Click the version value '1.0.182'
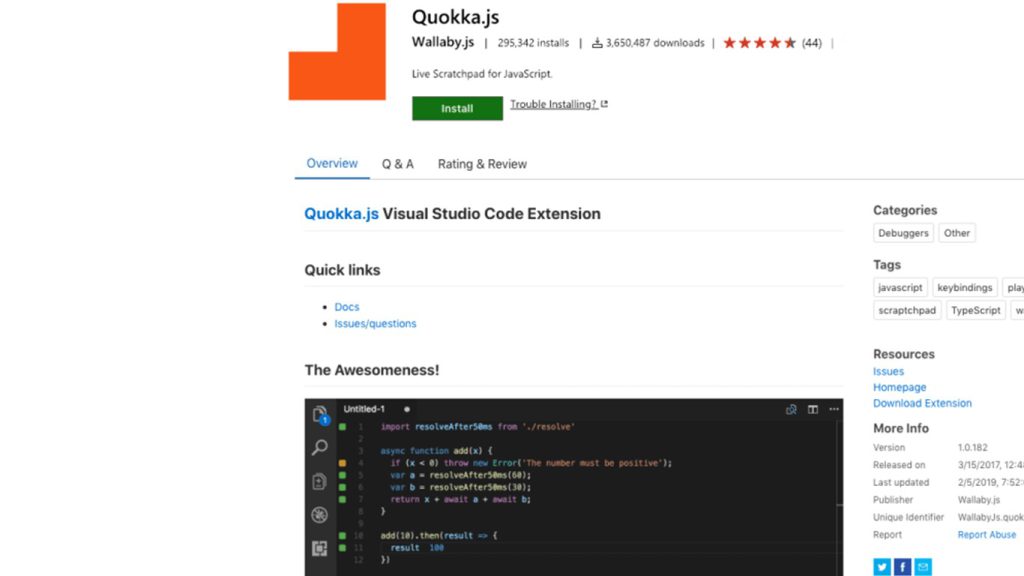Viewport: 1024px width, 576px height. pyautogui.click(x=972, y=448)
